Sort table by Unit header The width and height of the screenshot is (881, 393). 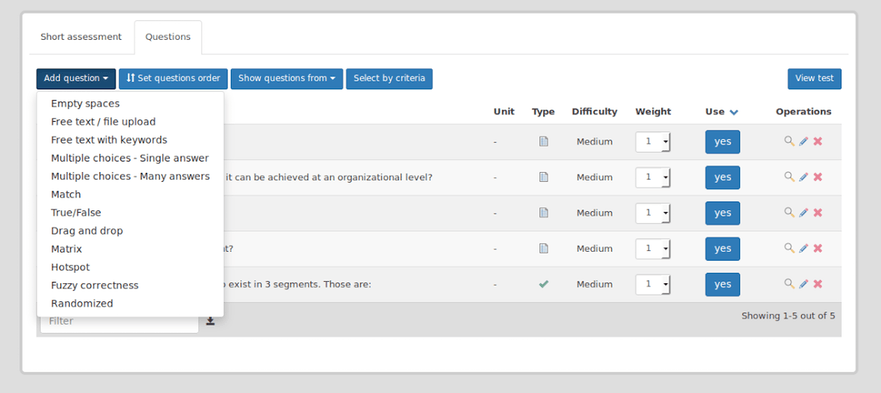(504, 111)
